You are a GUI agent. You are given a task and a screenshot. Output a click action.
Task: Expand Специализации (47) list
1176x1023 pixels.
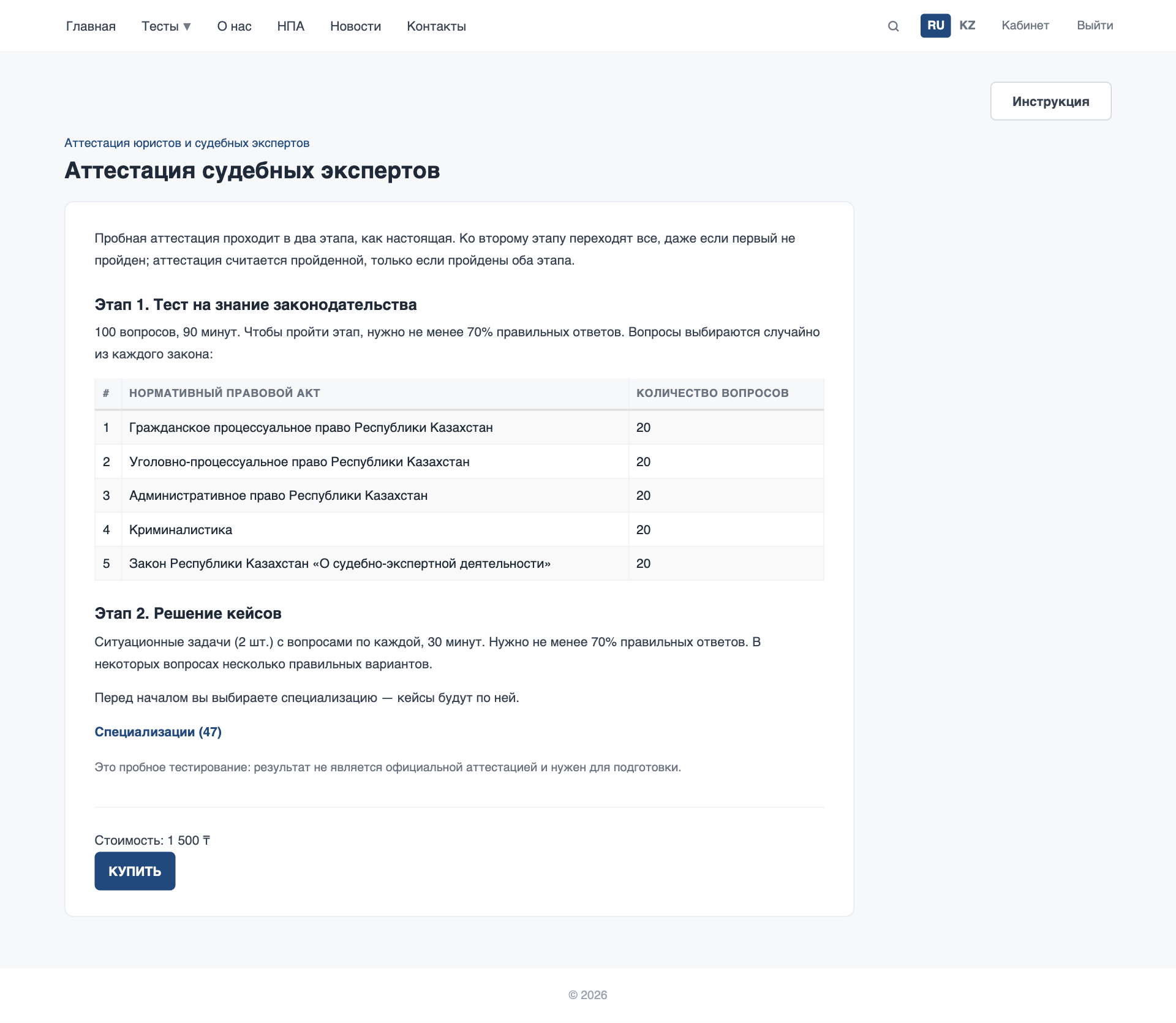[x=158, y=732]
